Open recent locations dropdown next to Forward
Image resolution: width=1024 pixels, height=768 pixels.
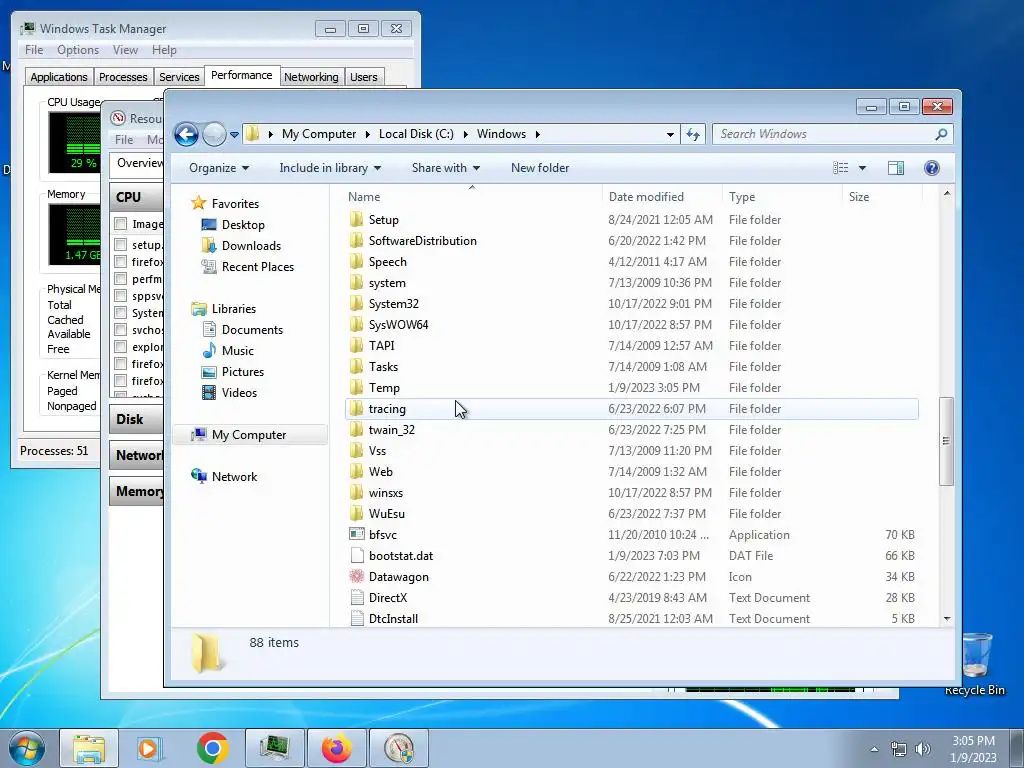click(x=234, y=135)
